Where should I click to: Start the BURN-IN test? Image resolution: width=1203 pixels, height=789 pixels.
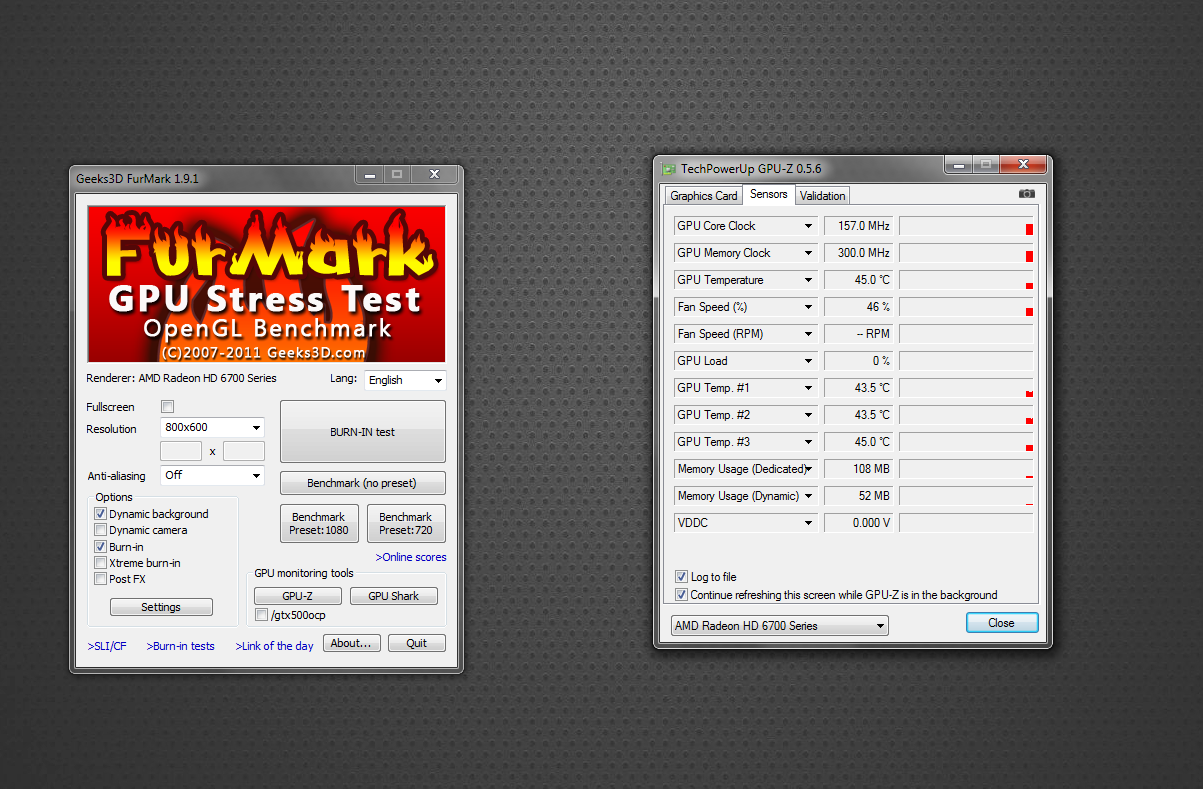click(x=363, y=431)
